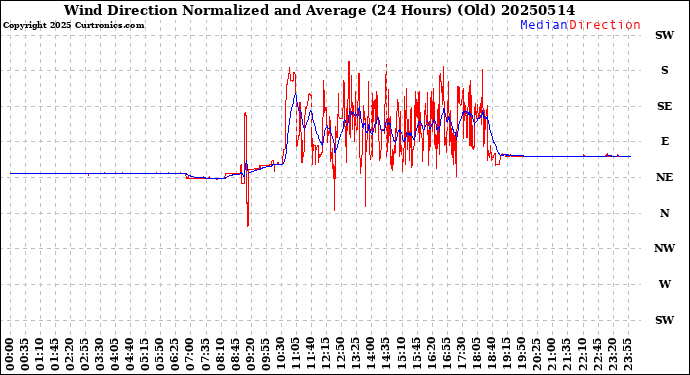Image resolution: width=690 pixels, height=375 pixels.
Task: Click the 21:00 time axis label
Action: [551, 354]
